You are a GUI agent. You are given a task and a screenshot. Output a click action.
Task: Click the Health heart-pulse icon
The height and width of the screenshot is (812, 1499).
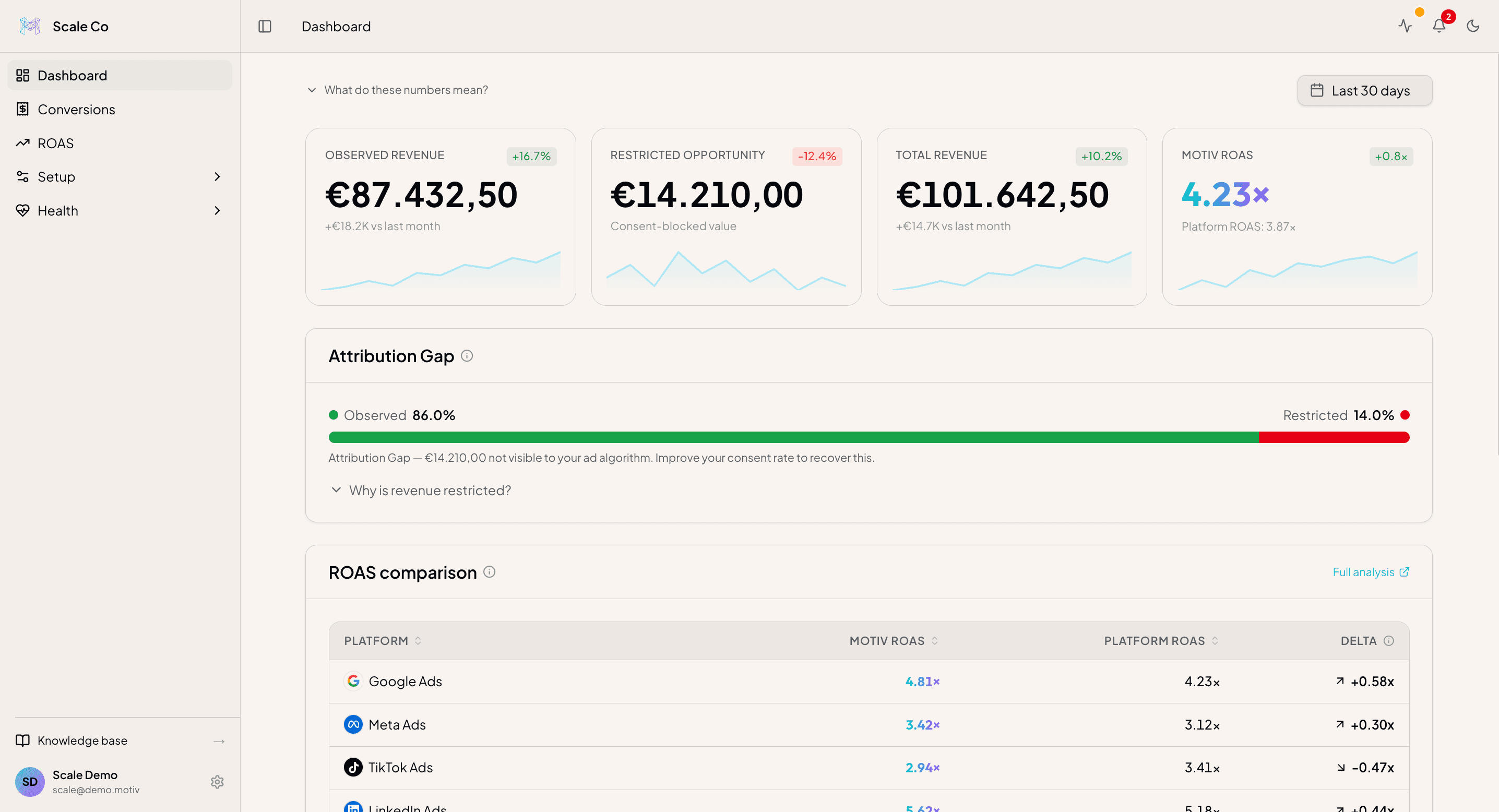[x=22, y=210]
